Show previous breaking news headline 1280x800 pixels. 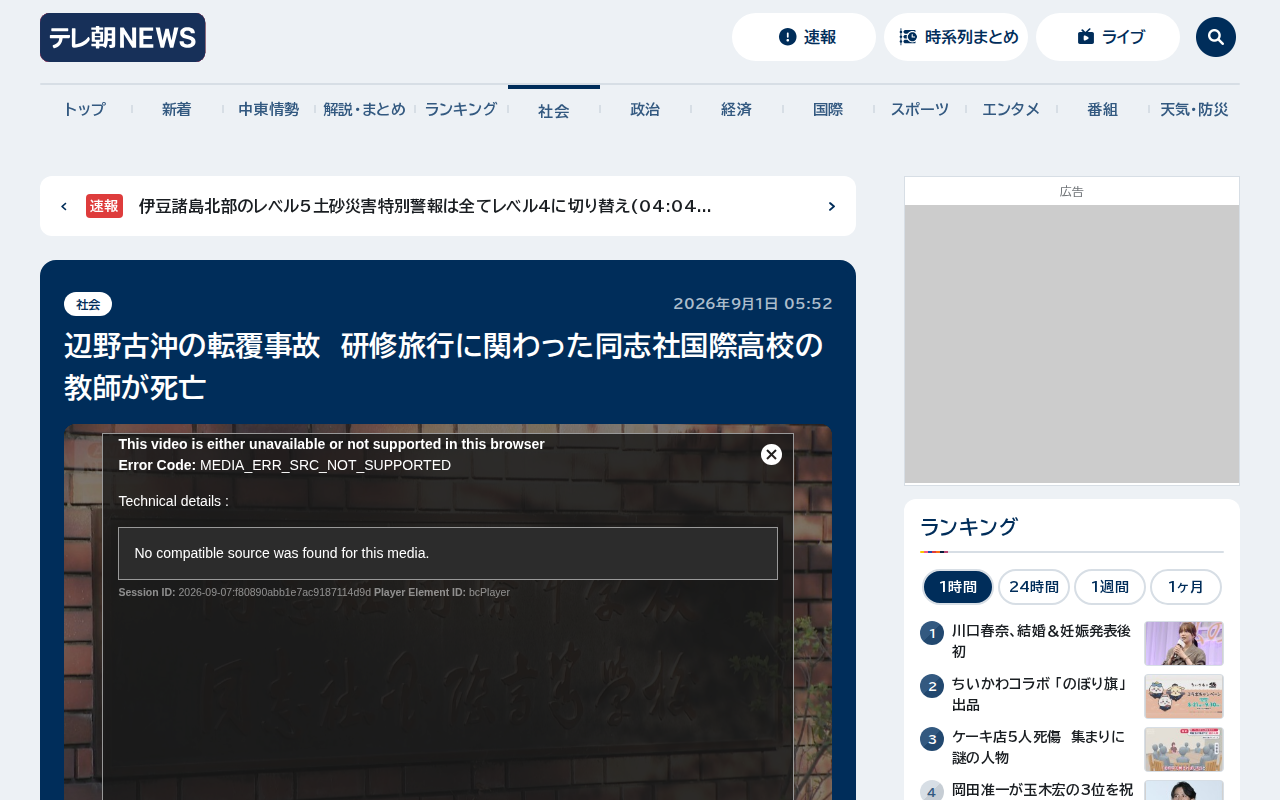click(64, 206)
